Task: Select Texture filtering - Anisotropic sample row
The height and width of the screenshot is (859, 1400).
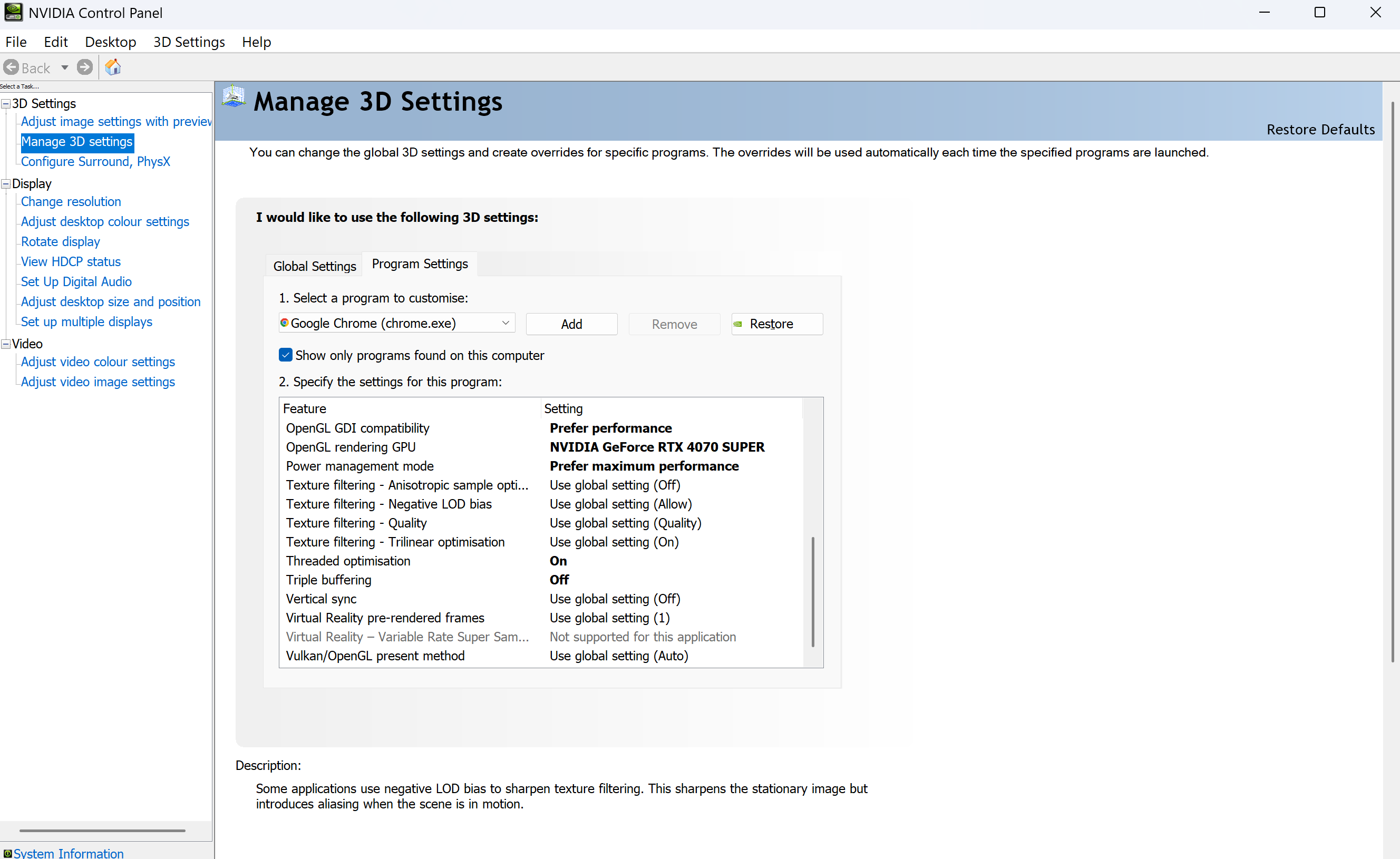Action: tap(541, 485)
